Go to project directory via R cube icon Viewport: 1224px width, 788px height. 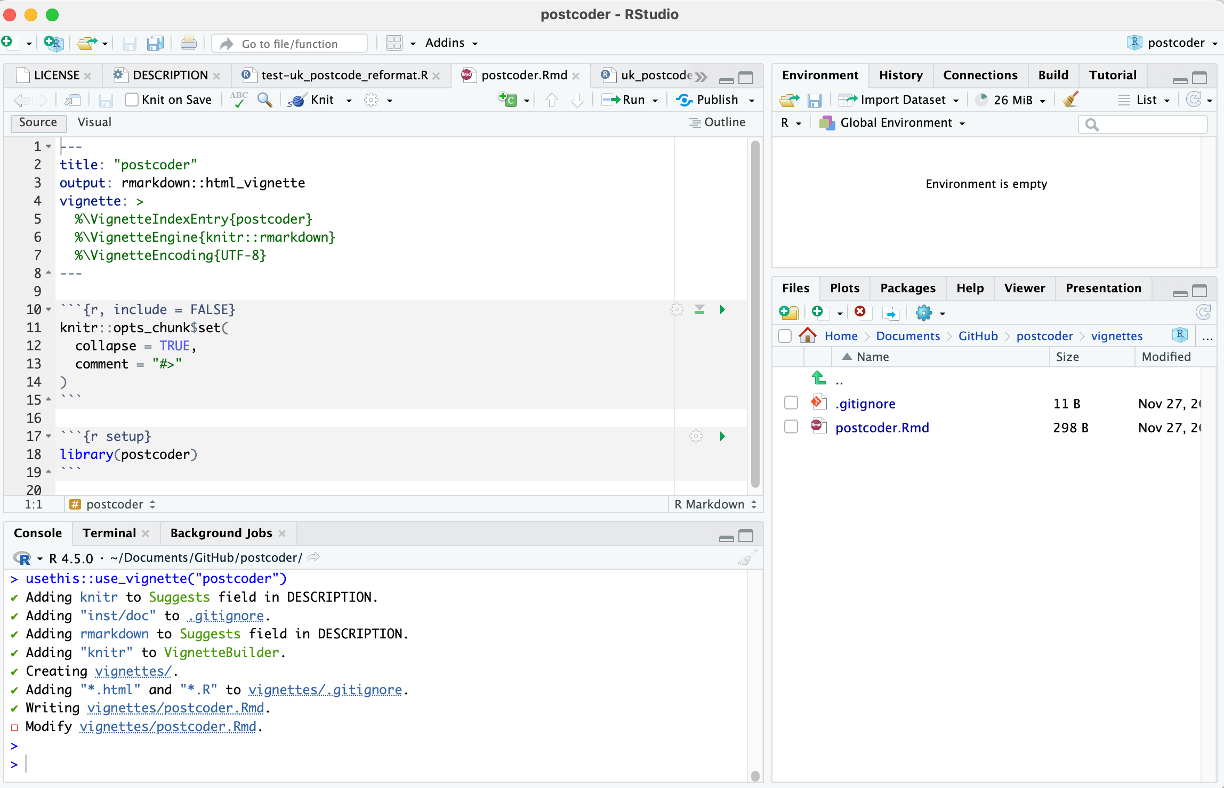tap(1180, 336)
